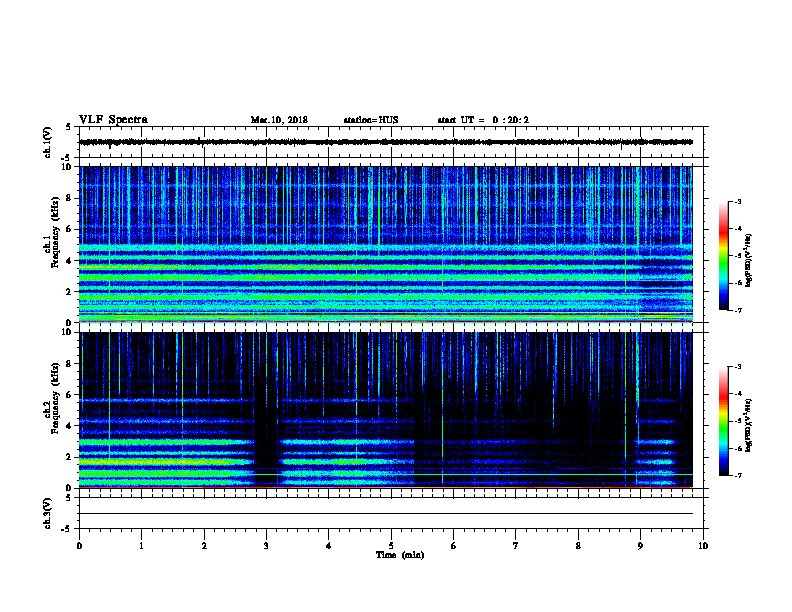Click the "ch.1(V)" waveform axis label
Image resolution: width=792 pixels, height=612 pixels.
[x=47, y=142]
